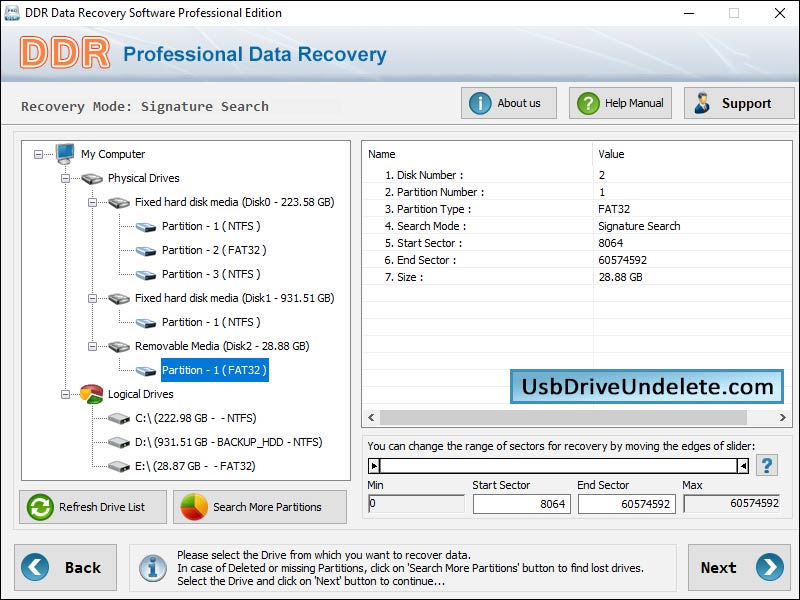This screenshot has width=800, height=600.
Task: Click the Logical Drives pie chart icon
Action: click(91, 394)
